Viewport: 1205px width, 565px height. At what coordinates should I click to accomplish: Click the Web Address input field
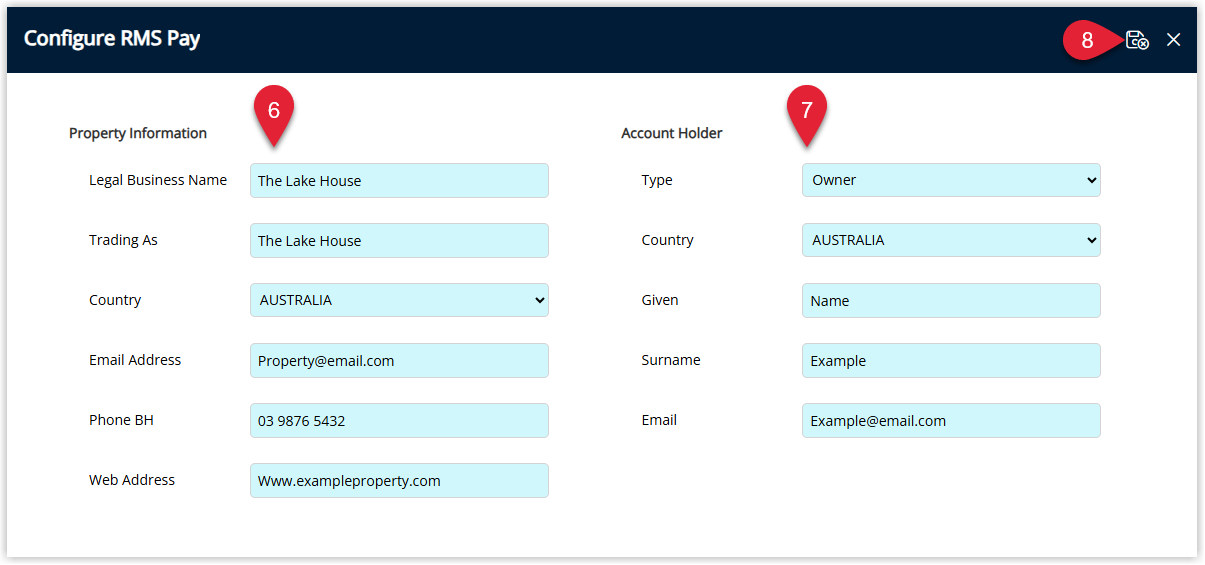pyautogui.click(x=399, y=480)
